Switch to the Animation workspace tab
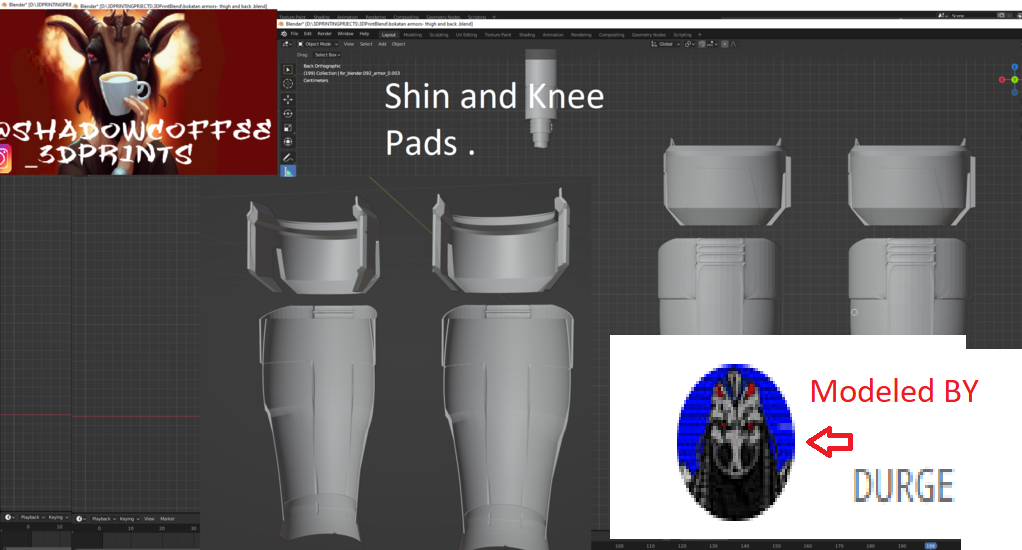This screenshot has height=550, width=1022. click(x=553, y=35)
